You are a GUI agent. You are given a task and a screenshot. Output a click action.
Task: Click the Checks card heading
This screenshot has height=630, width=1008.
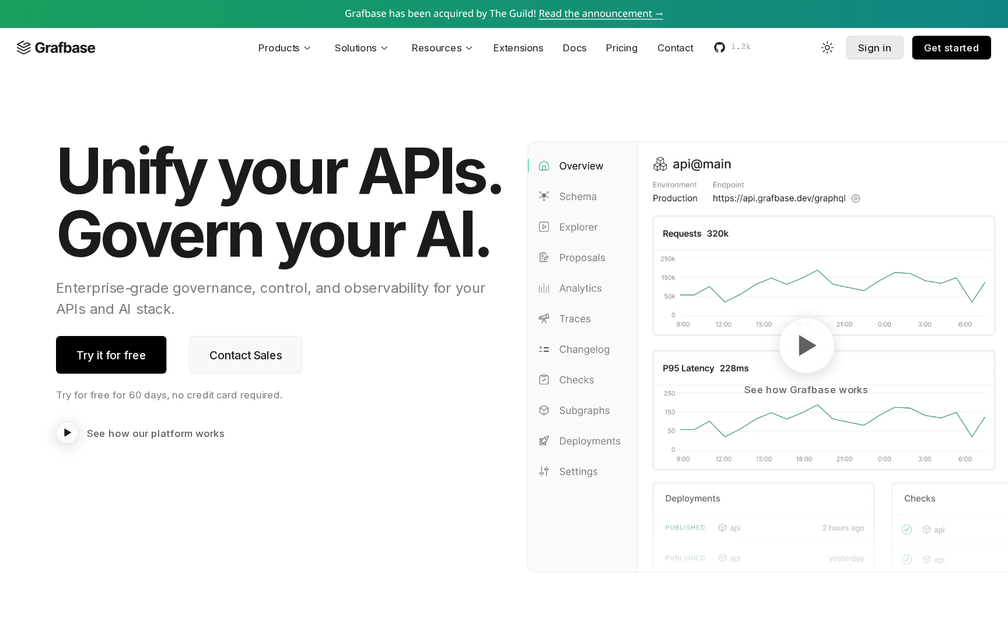919,498
